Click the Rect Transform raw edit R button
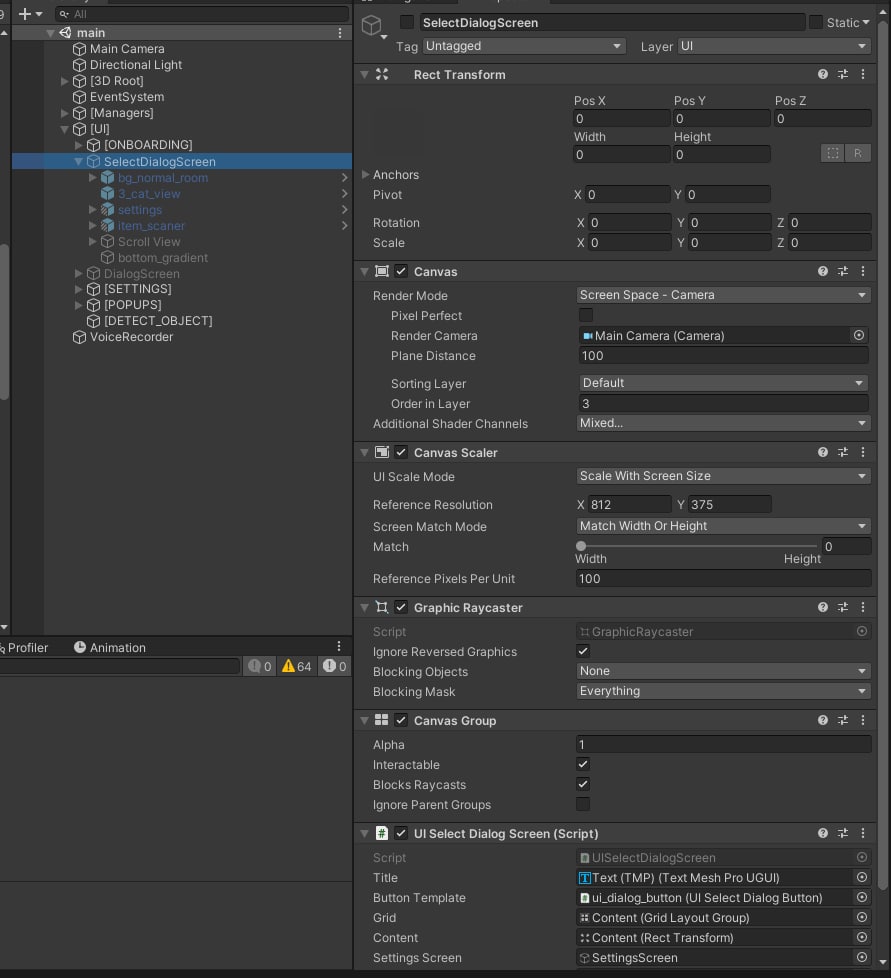Screen dimensions: 891x978 [x=857, y=153]
